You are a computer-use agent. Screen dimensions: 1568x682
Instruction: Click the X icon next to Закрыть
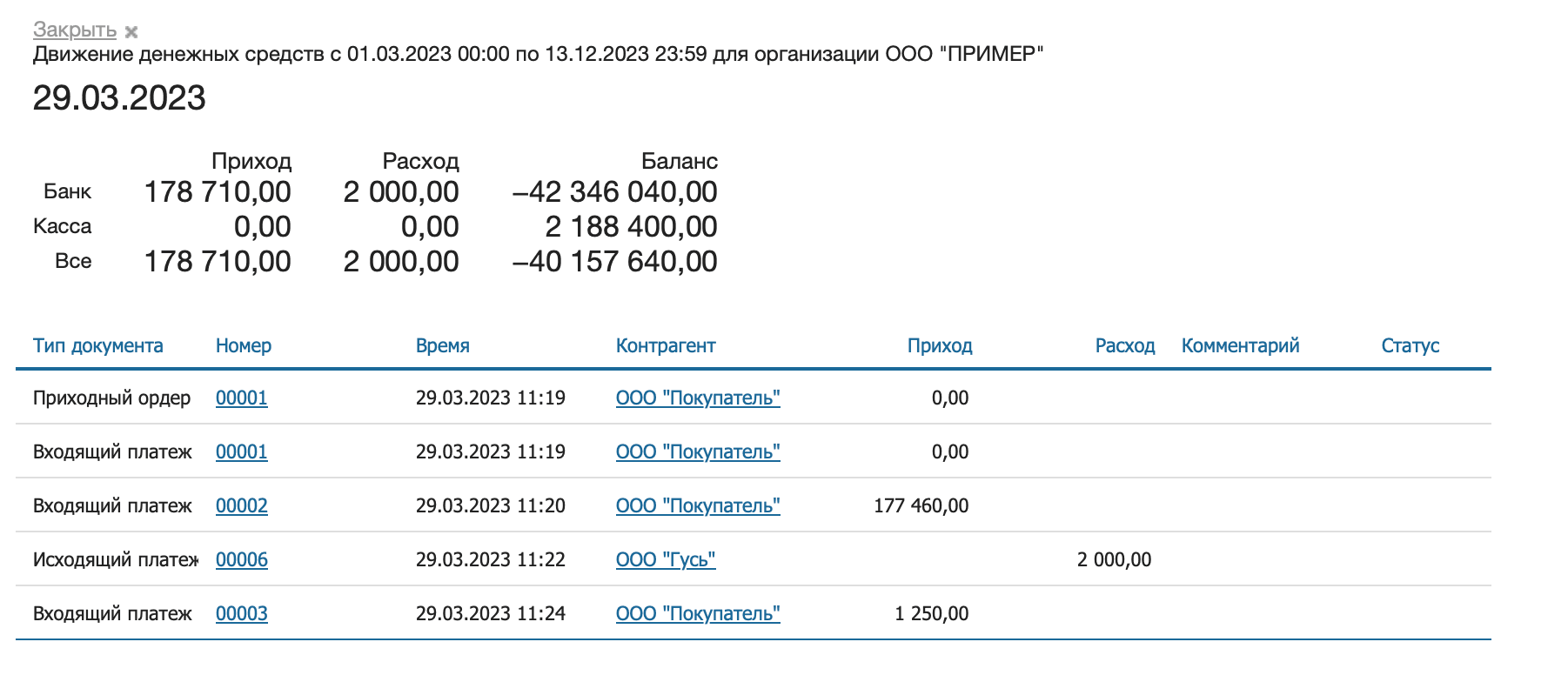pyautogui.click(x=131, y=31)
